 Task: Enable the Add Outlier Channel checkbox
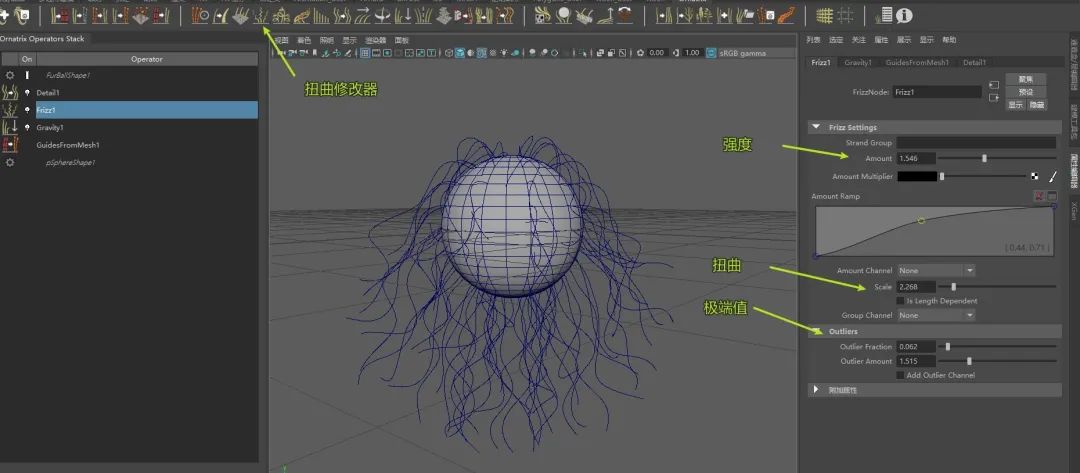[900, 375]
